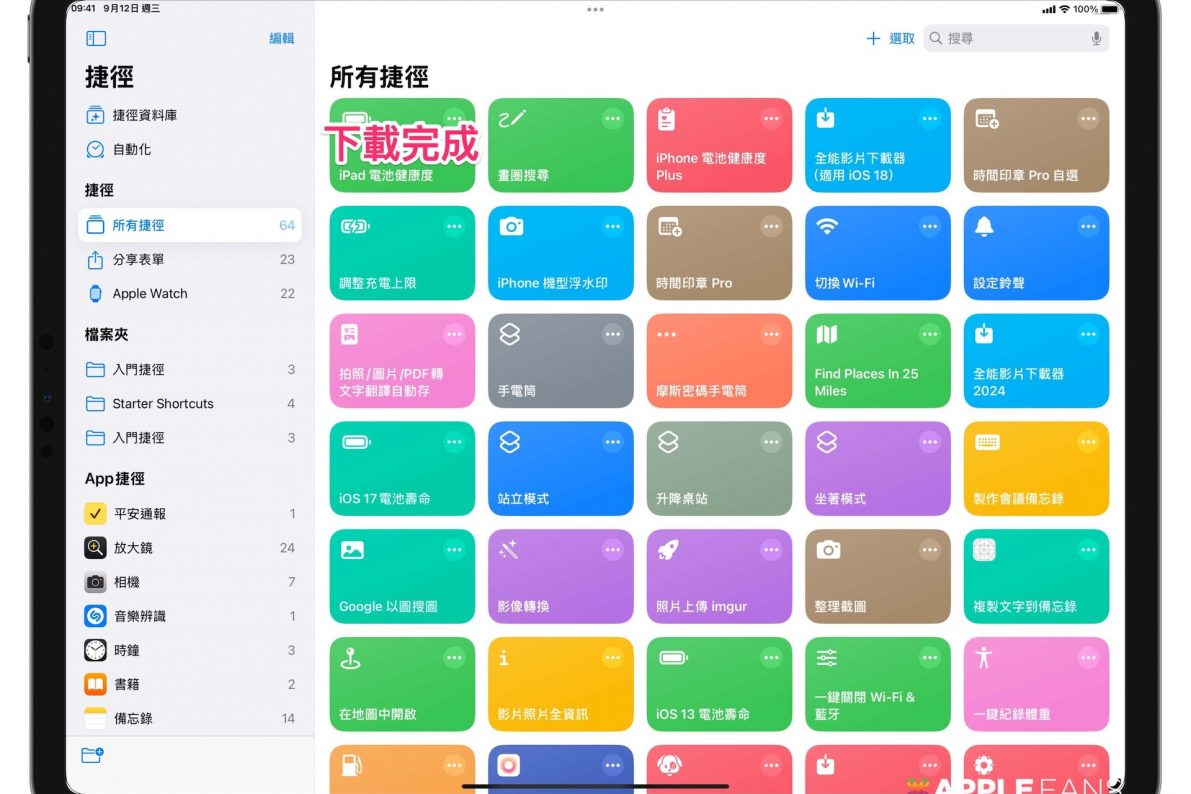Open the Starter Shortcuts folder
1191x794 pixels.
click(x=162, y=403)
